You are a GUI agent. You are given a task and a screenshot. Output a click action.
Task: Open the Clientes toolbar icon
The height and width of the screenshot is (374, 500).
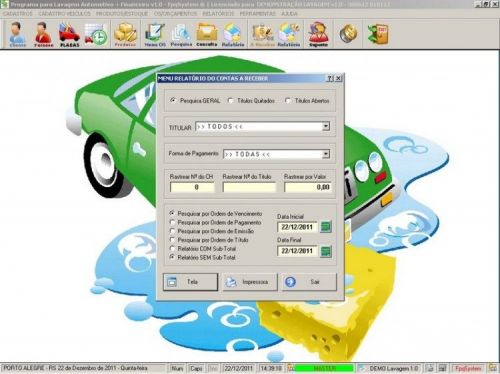pyautogui.click(x=17, y=34)
